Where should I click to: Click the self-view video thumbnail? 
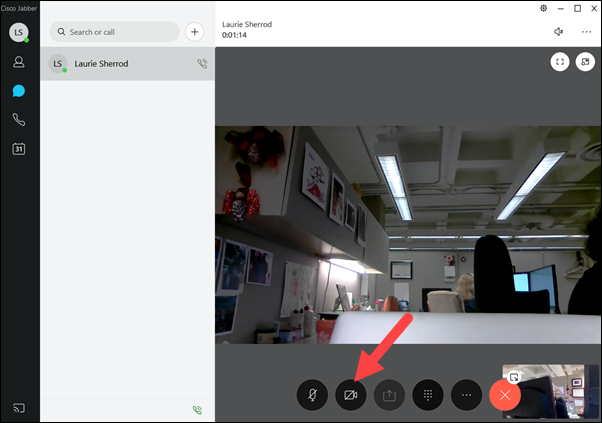coord(553,392)
